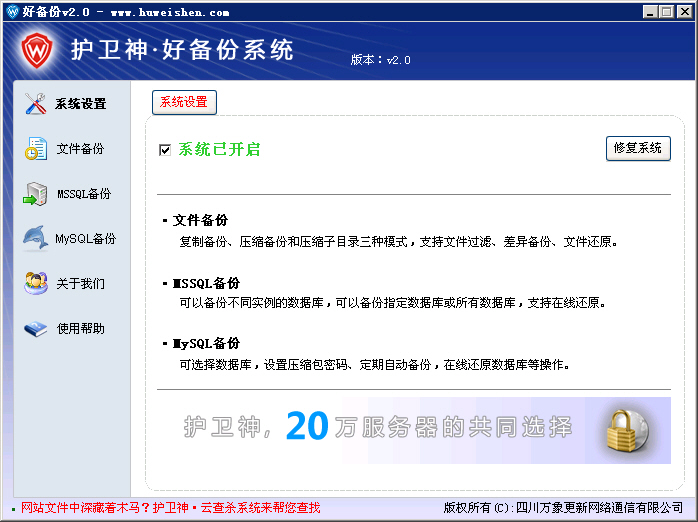Click the green 系统已开启 label
Image resolution: width=698 pixels, height=522 pixels.
point(219,150)
